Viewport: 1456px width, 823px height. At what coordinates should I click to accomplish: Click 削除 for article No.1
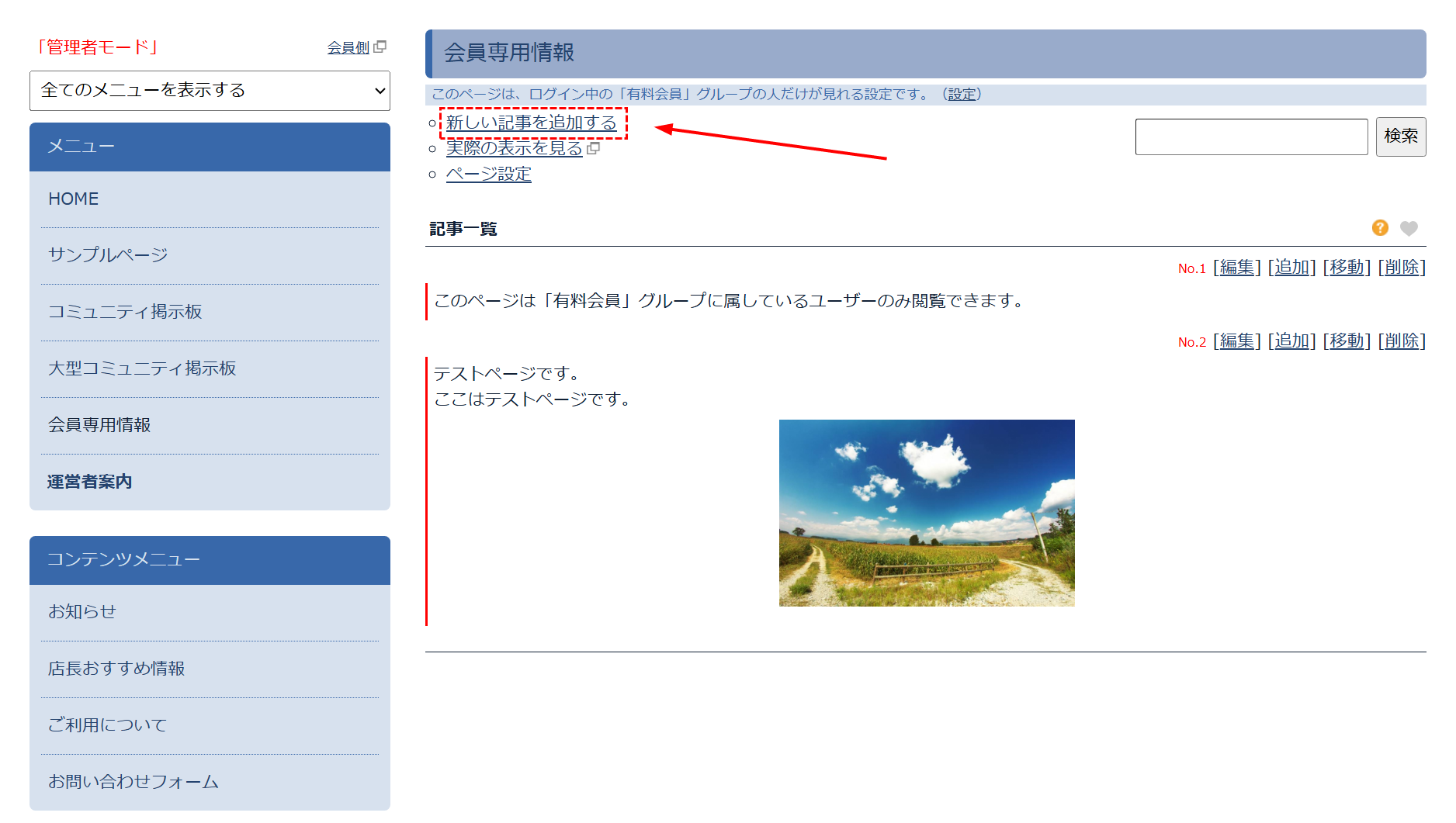point(1402,268)
